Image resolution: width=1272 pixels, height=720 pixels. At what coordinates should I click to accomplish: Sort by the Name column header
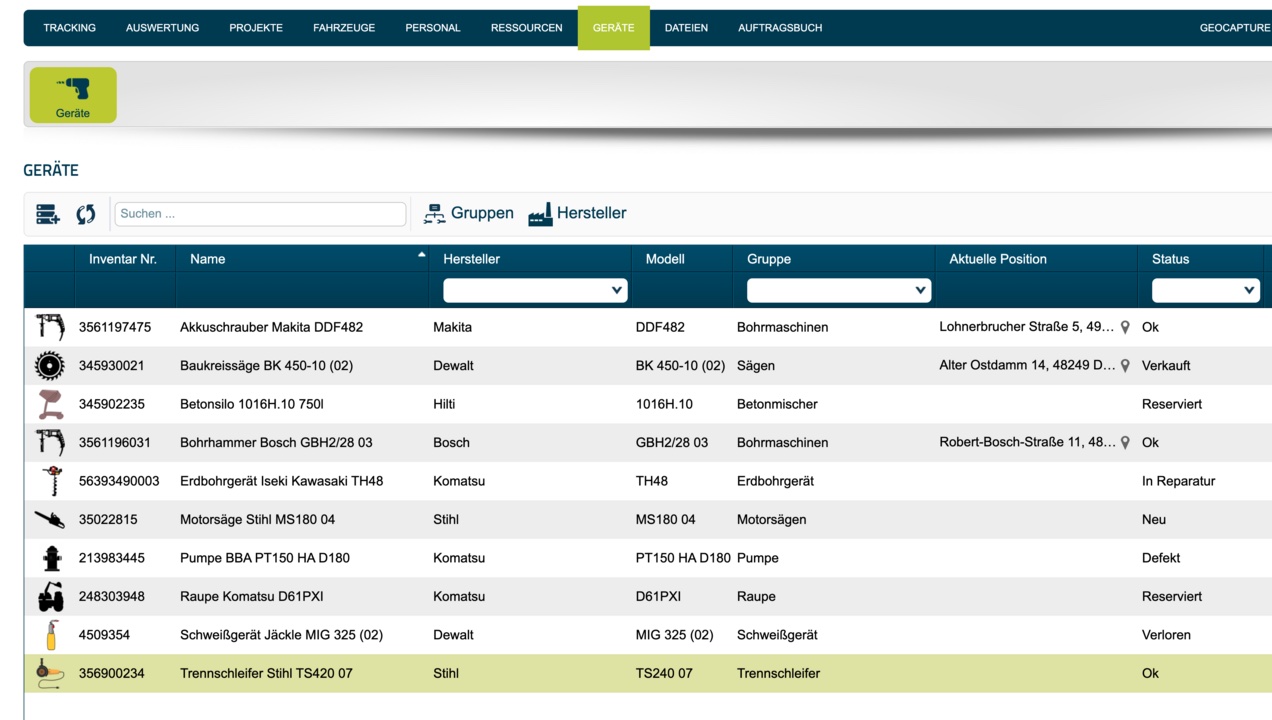tap(208, 259)
